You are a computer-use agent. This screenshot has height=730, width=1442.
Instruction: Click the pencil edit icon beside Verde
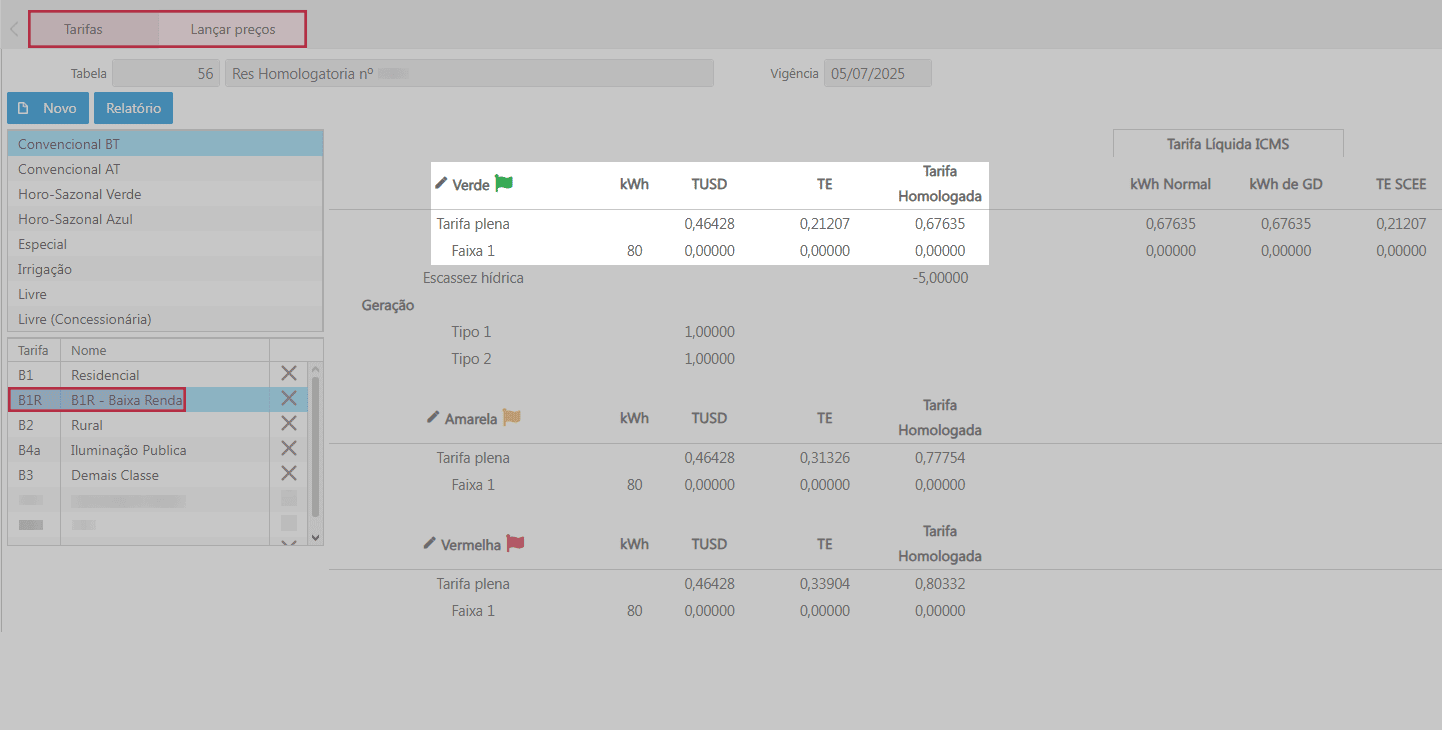point(441,184)
